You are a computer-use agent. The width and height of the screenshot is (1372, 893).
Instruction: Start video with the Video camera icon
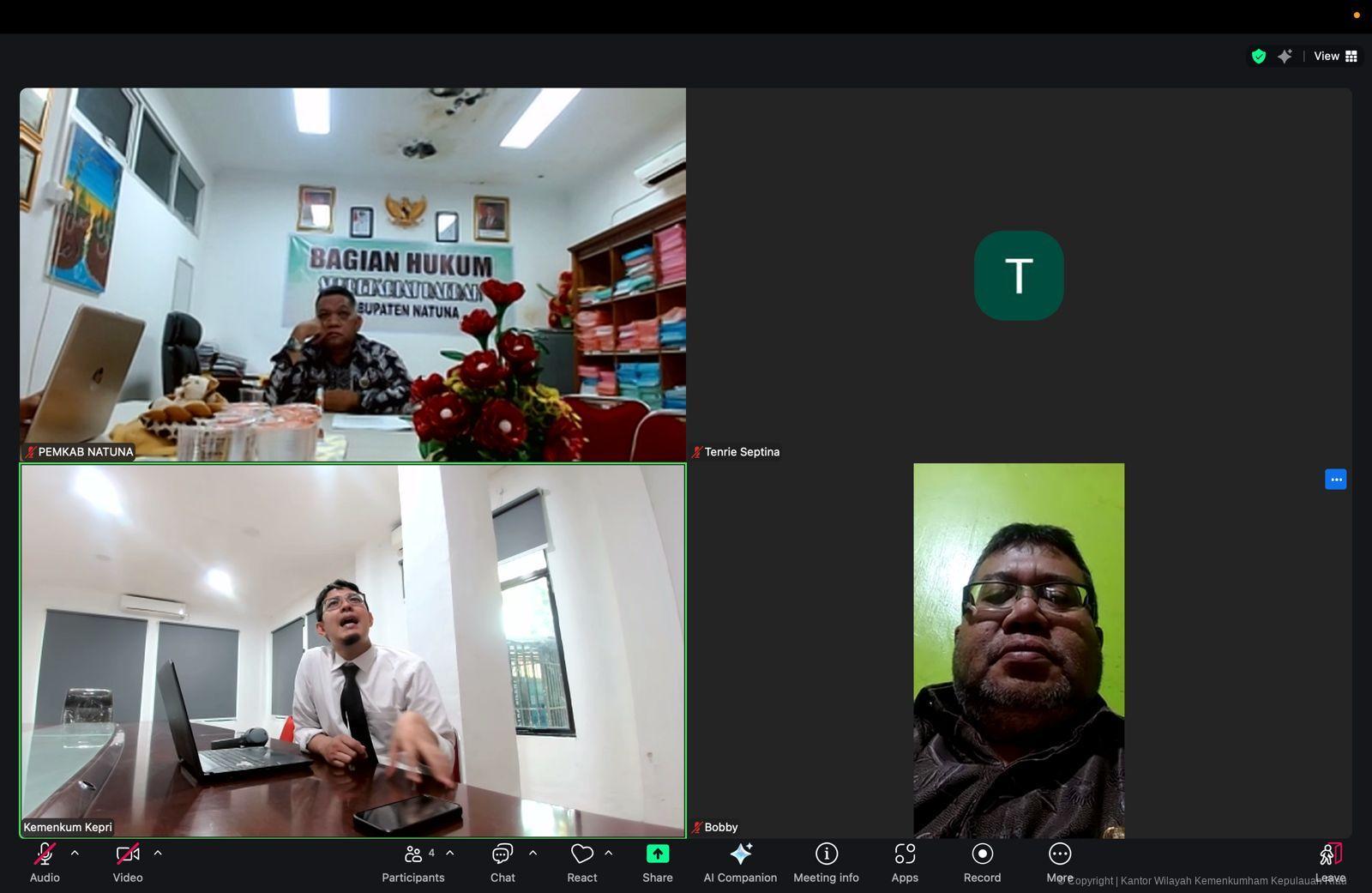[127, 854]
